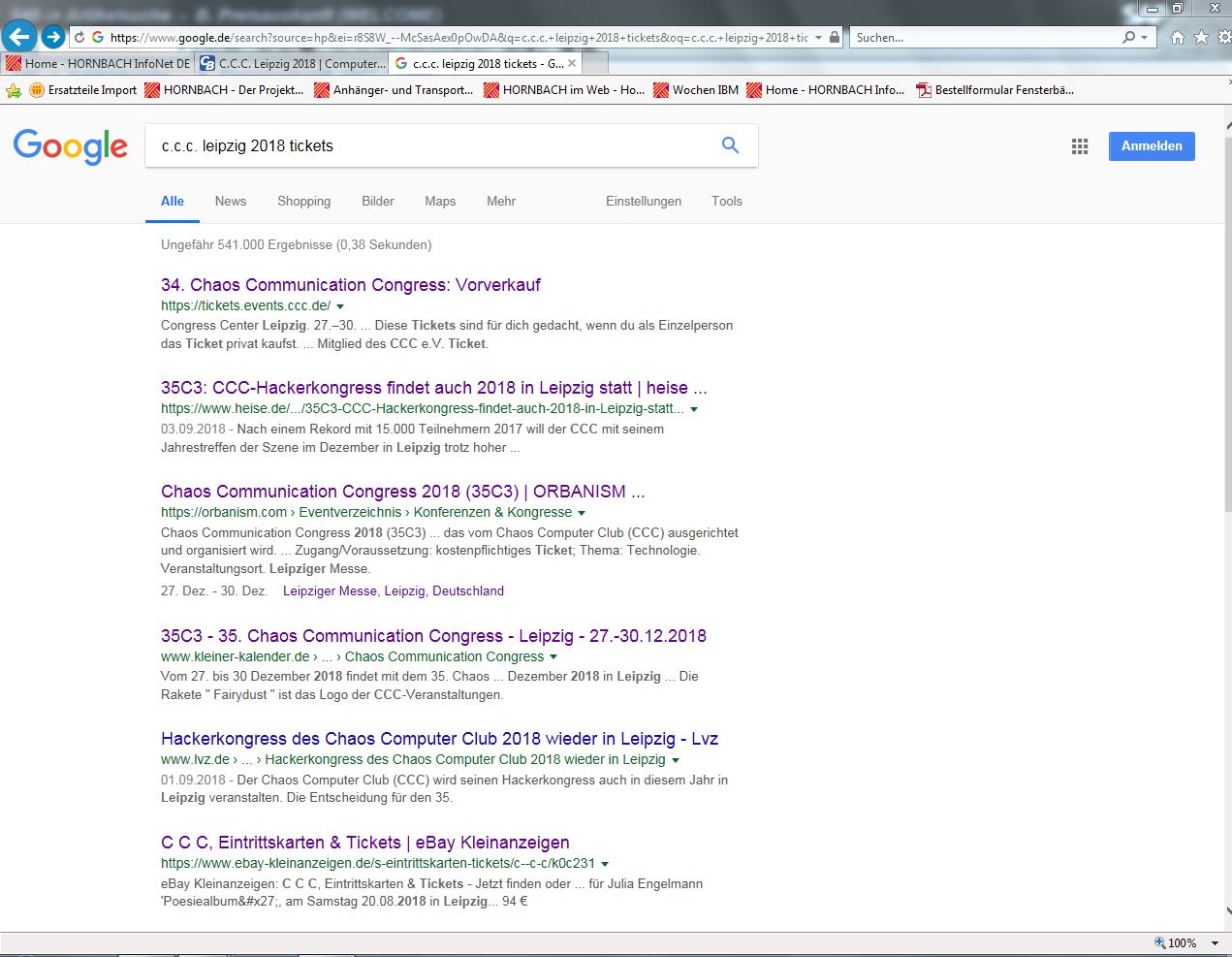Switch to News results tab
The image size is (1232, 957).
(231, 201)
